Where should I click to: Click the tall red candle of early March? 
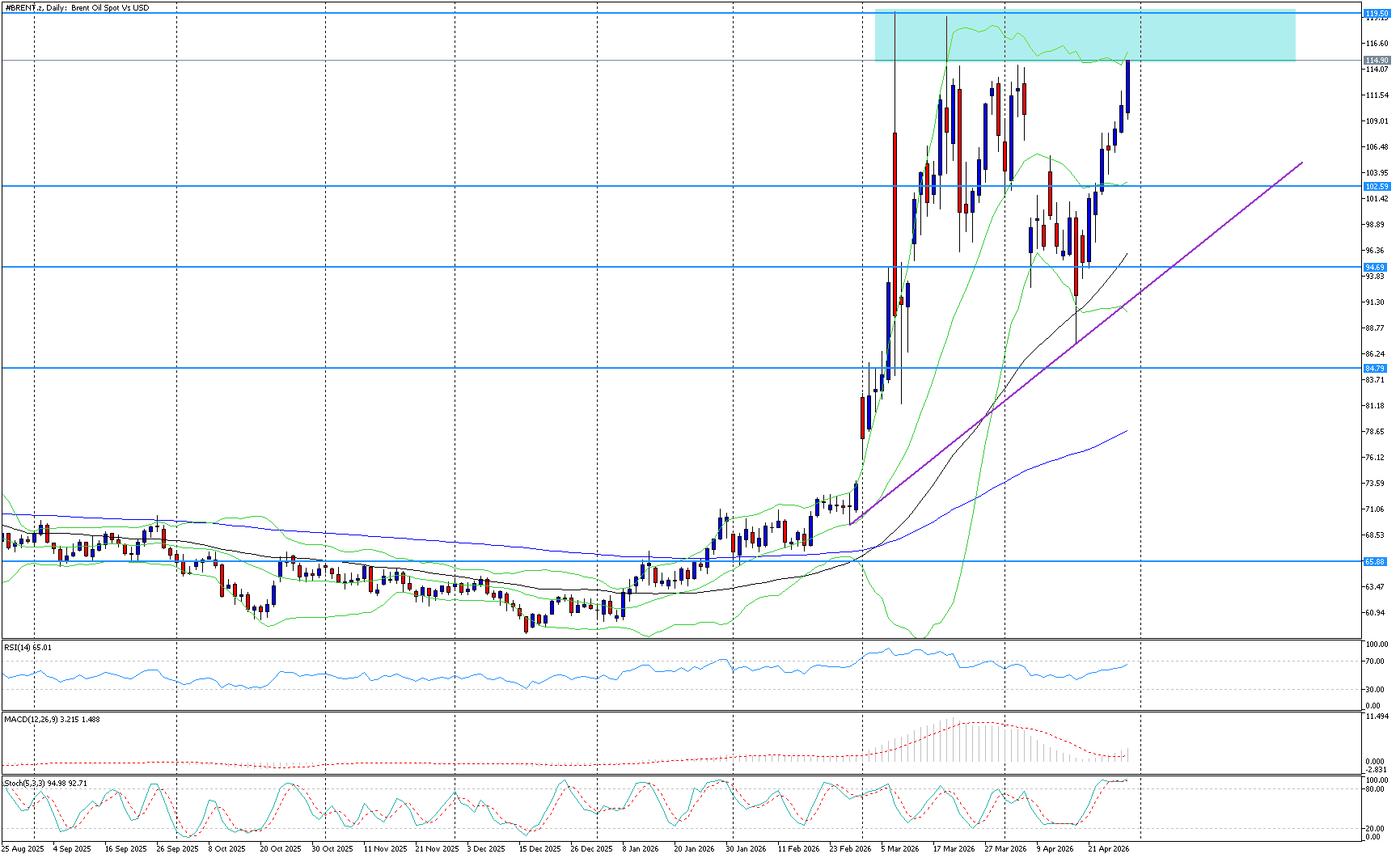click(x=895, y=218)
